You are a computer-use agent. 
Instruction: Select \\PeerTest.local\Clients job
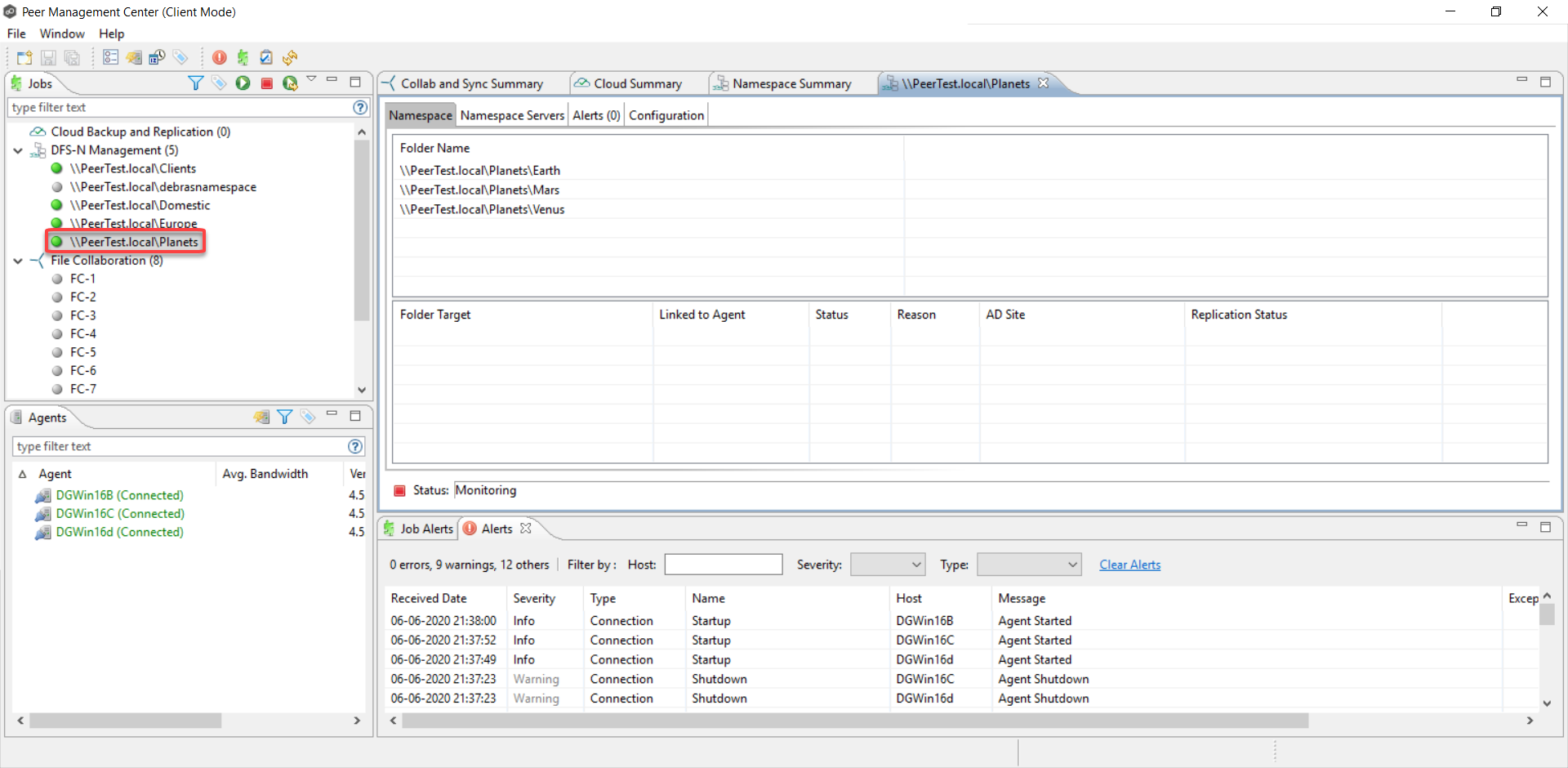pos(133,168)
